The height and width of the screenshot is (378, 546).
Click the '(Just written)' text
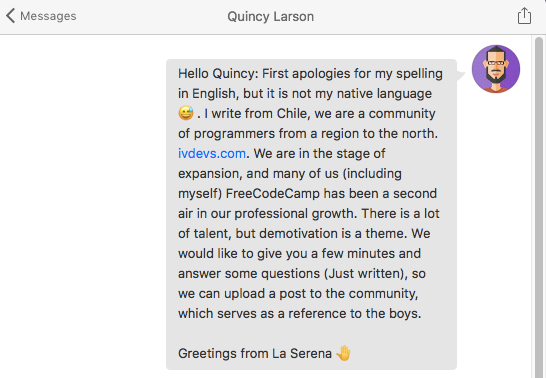[366, 274]
